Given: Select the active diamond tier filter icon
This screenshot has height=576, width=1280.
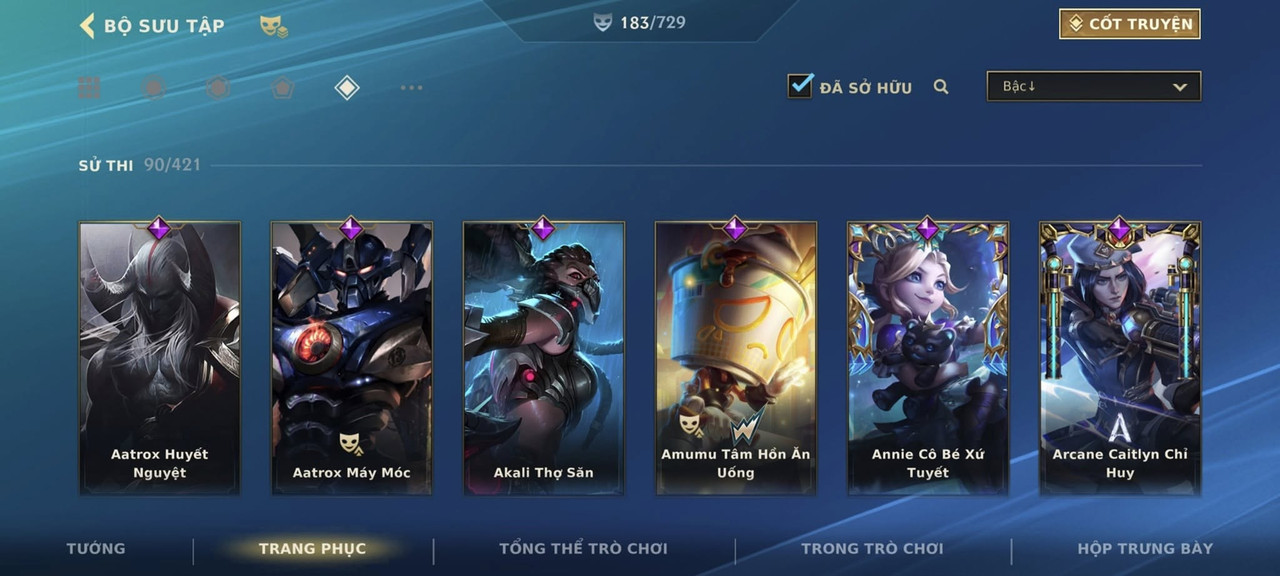Looking at the screenshot, I should 346,88.
